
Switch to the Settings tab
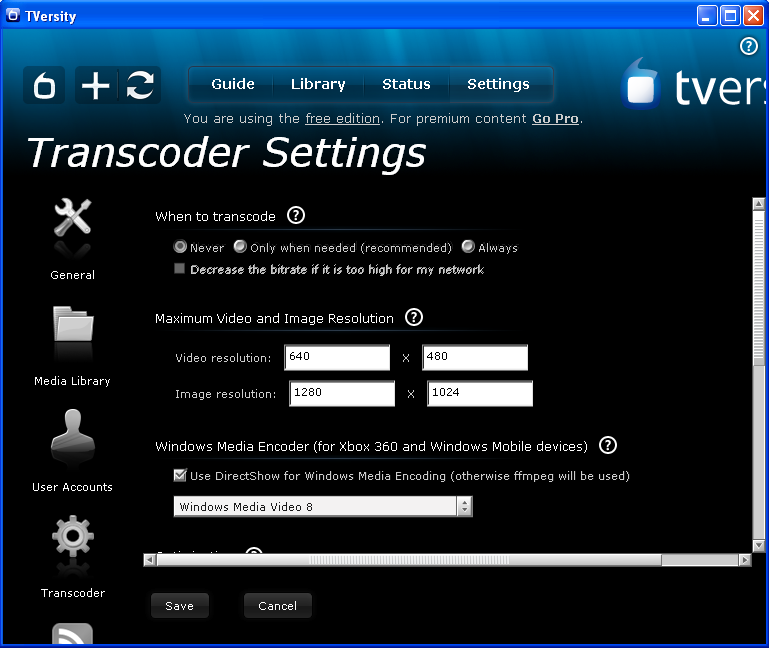pos(498,84)
